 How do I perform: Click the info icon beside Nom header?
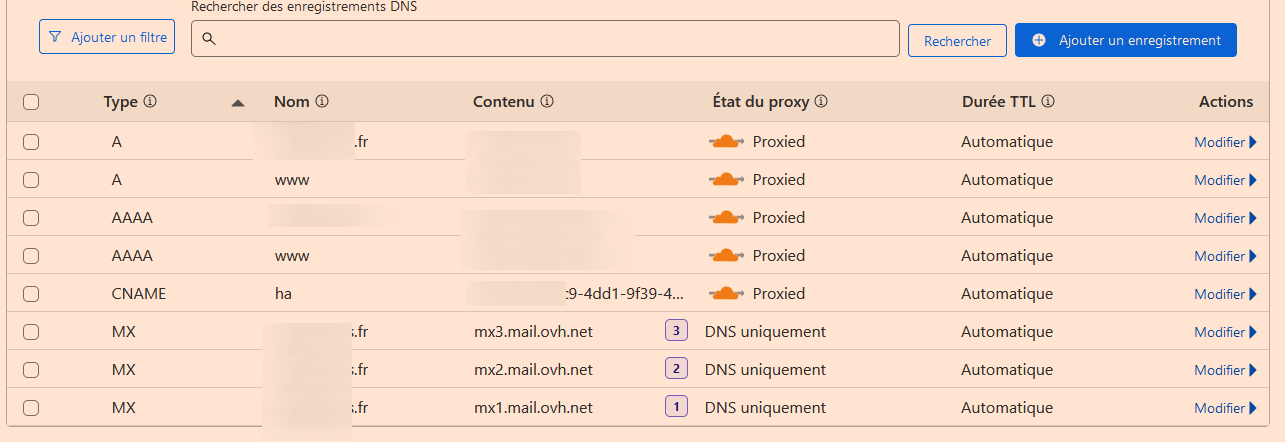(323, 102)
